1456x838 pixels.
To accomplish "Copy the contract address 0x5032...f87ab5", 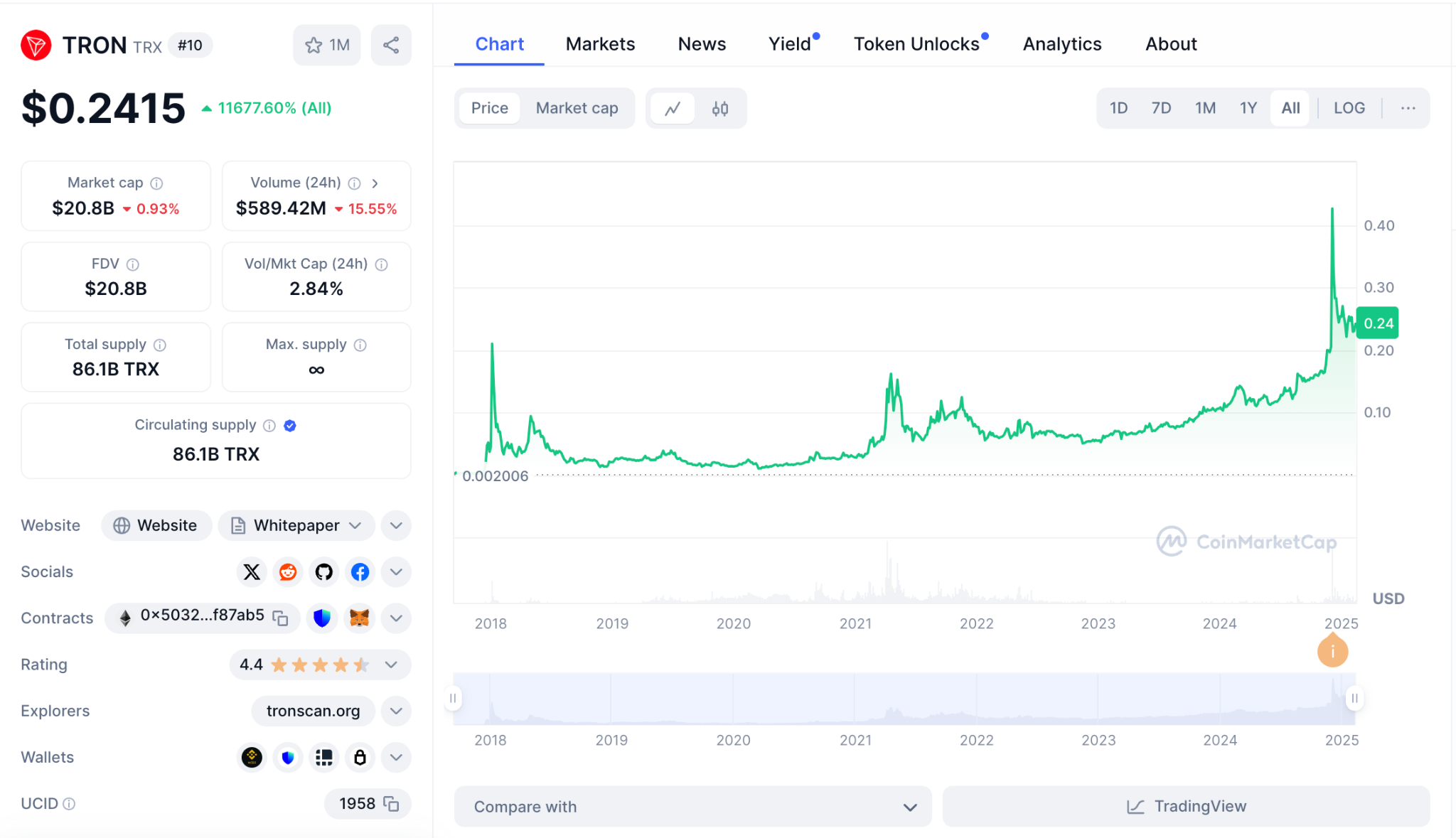I will tap(281, 618).
